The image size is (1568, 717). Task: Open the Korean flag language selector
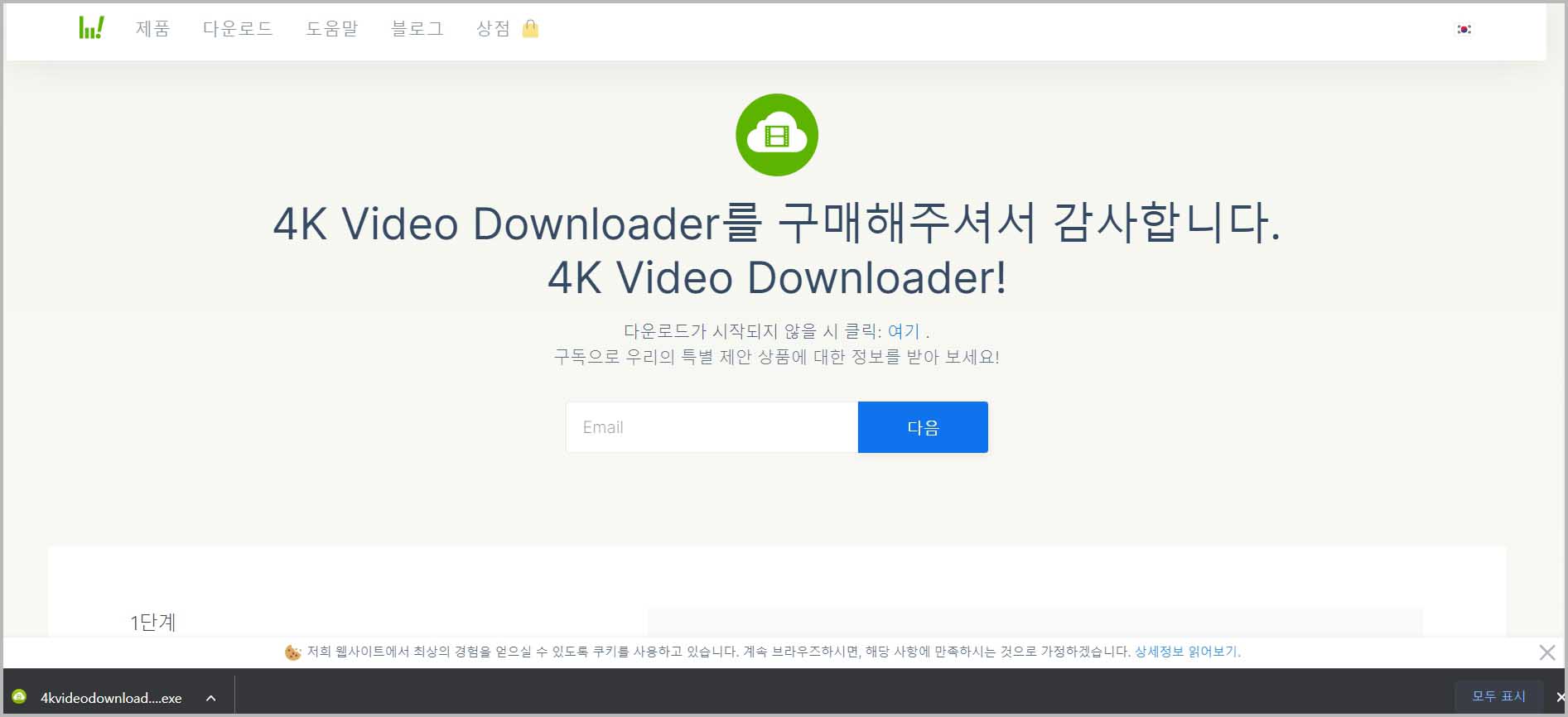1464,29
